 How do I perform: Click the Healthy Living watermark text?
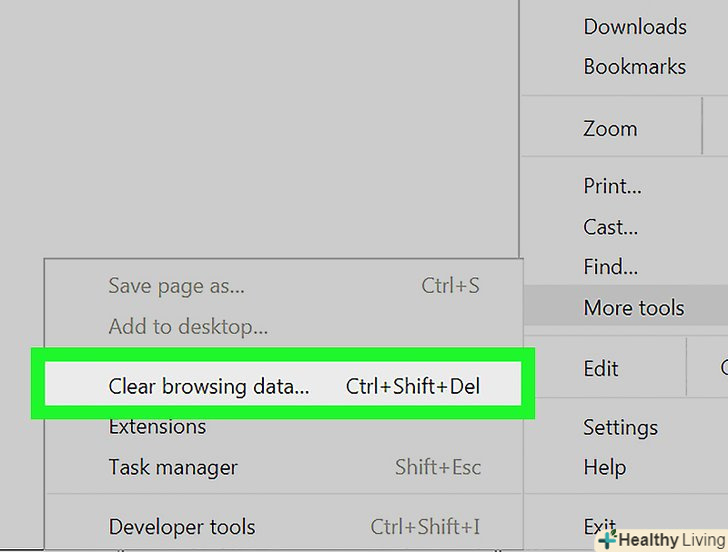click(x=671, y=540)
